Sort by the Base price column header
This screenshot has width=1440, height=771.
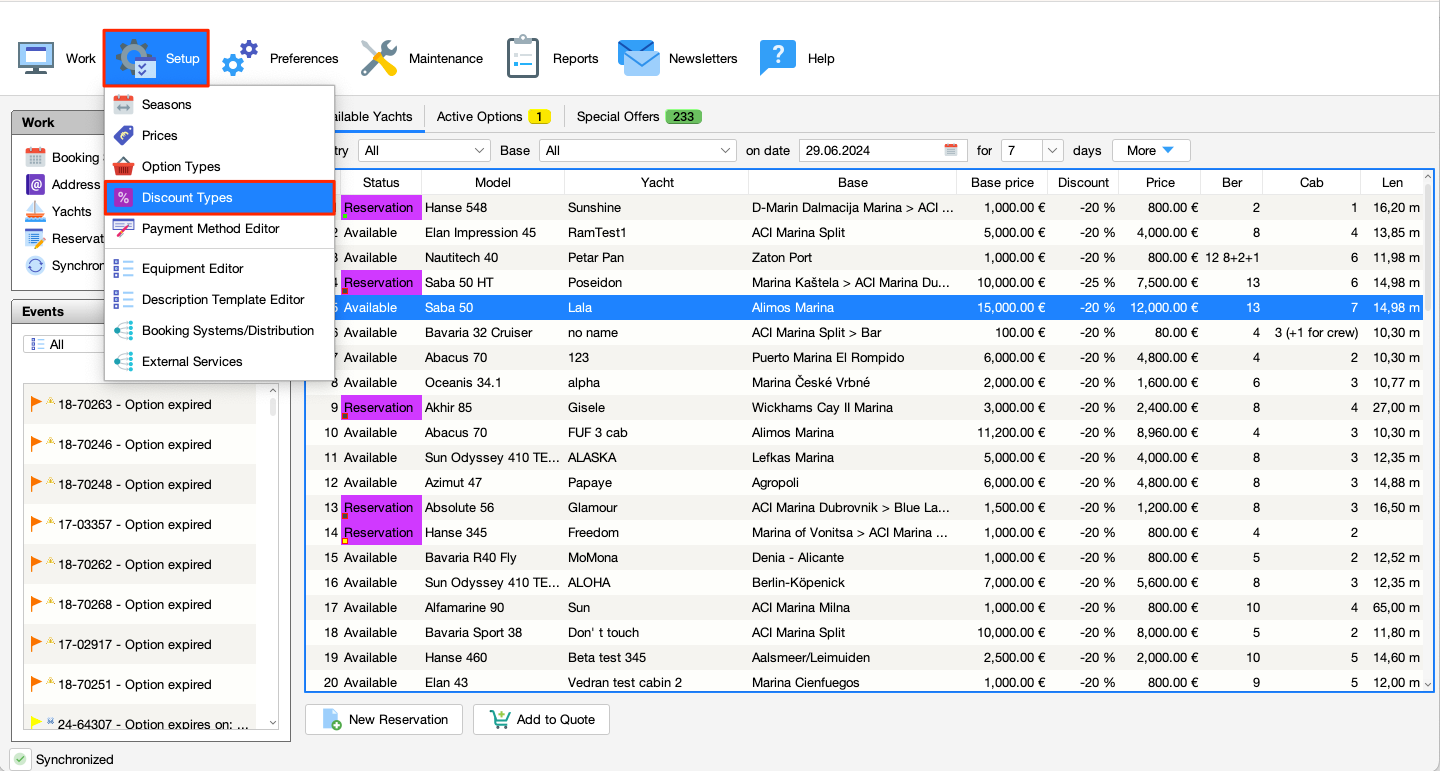click(x=1002, y=182)
